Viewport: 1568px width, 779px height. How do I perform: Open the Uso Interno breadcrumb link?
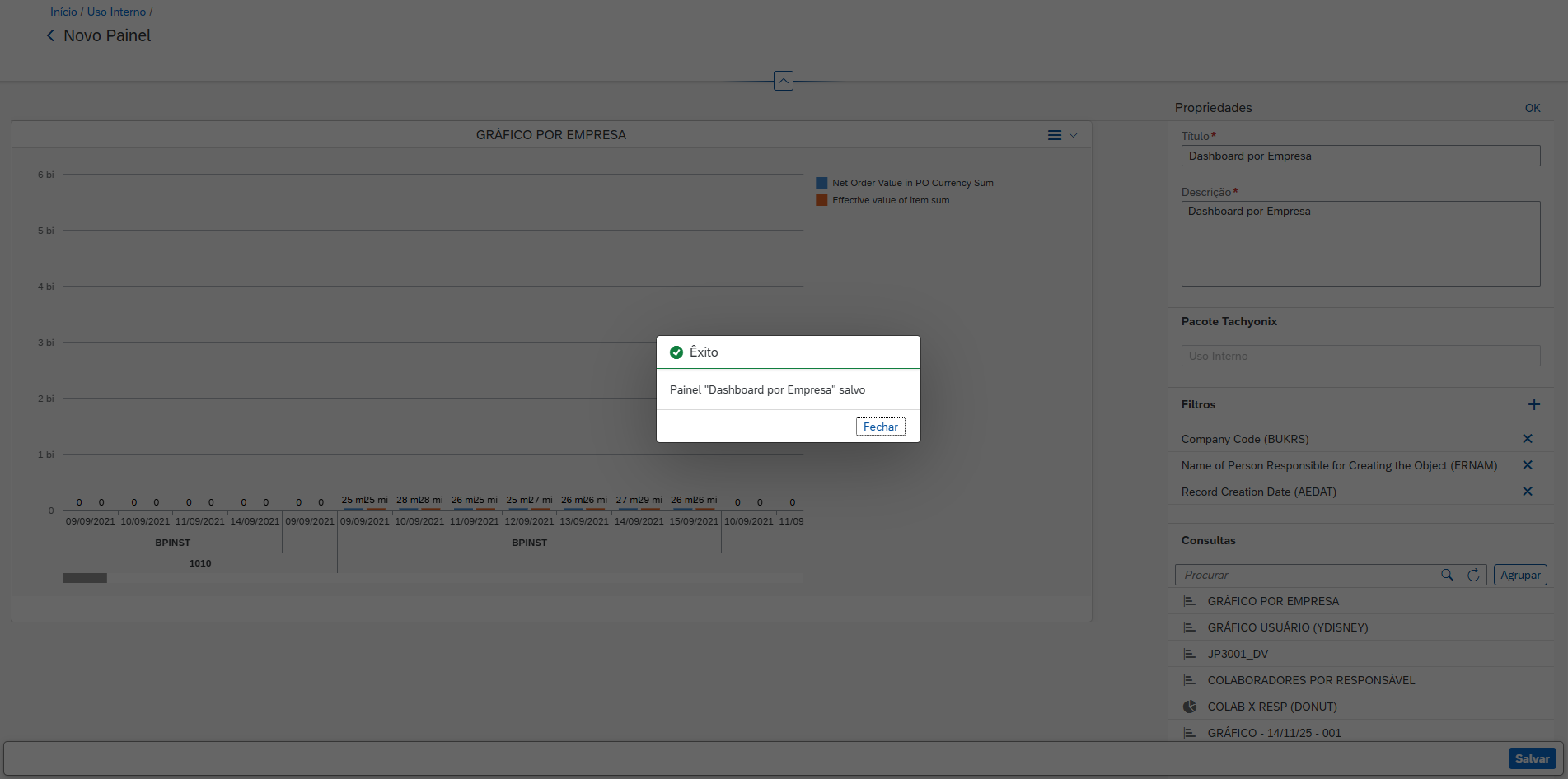[116, 12]
